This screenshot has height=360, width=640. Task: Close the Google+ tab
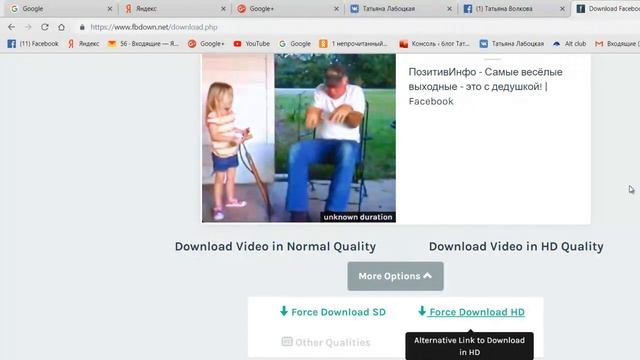(x=336, y=9)
